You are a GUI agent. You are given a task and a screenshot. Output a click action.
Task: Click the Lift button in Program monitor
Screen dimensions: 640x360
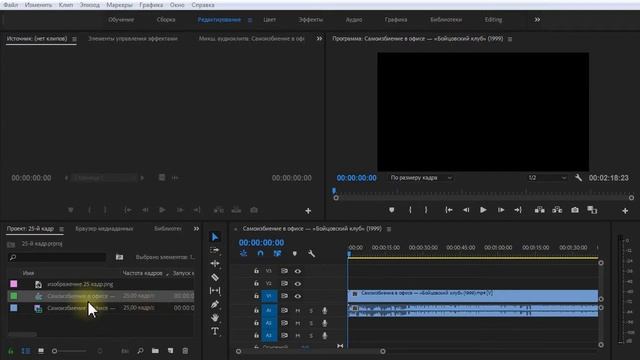pos(540,210)
